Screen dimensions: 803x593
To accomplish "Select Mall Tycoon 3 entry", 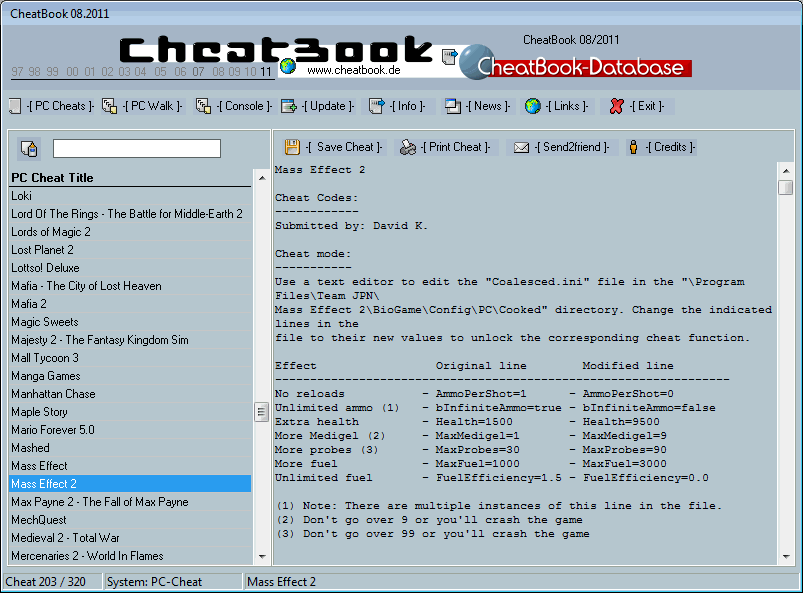I will (131, 357).
